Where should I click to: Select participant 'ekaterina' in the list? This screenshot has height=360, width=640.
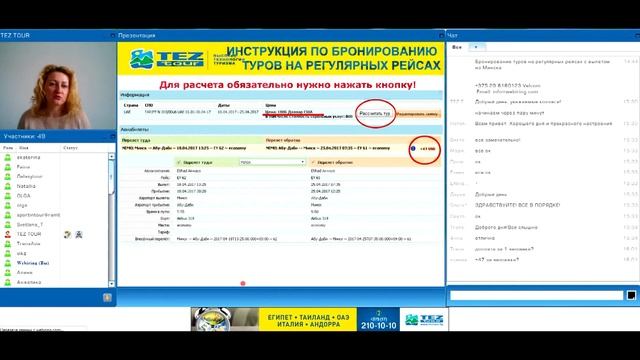pyautogui.click(x=29, y=157)
